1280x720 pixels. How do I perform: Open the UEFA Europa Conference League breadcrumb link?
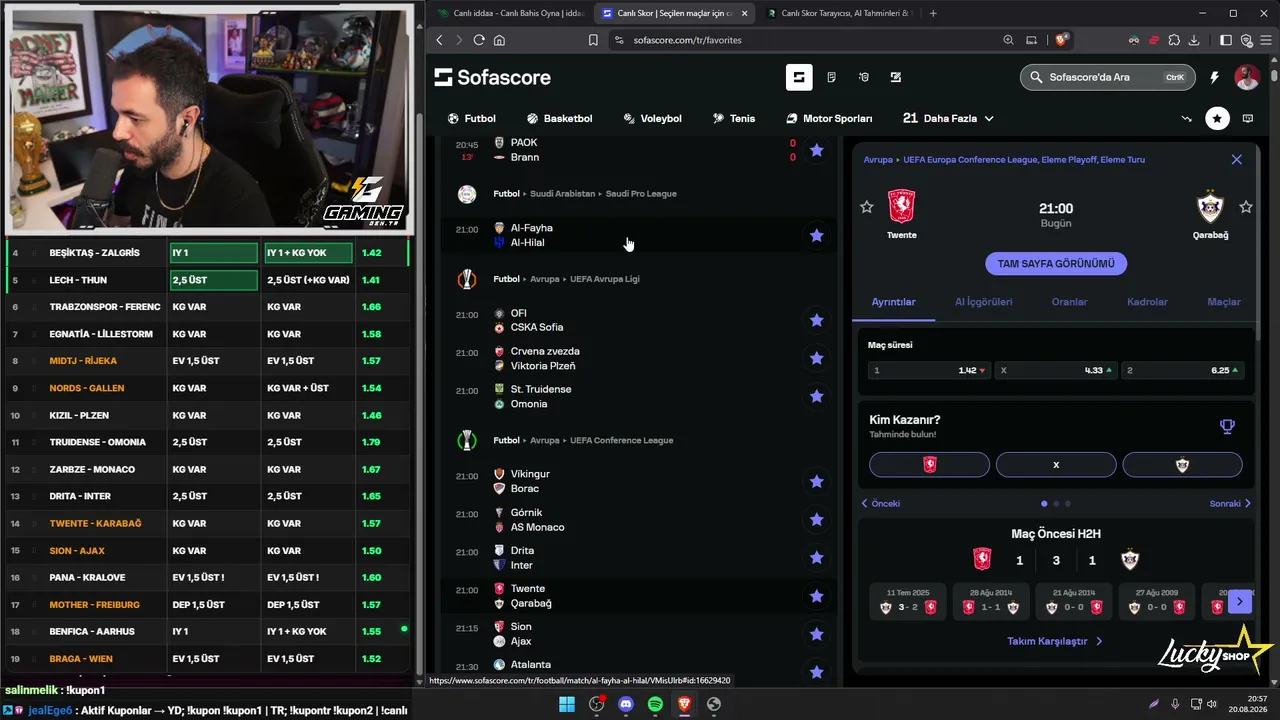click(x=1024, y=159)
